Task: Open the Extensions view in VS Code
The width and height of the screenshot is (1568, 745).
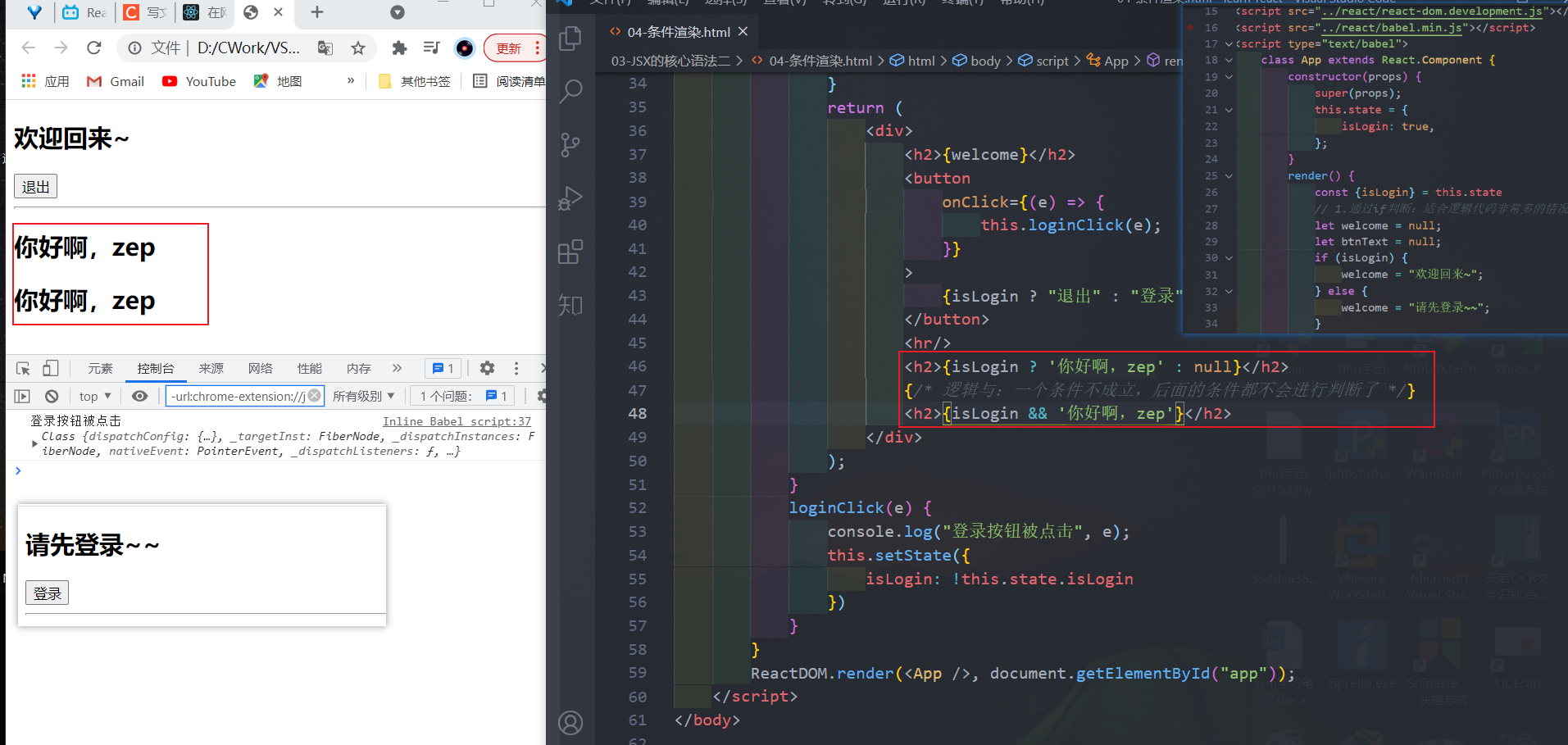Action: pyautogui.click(x=570, y=252)
